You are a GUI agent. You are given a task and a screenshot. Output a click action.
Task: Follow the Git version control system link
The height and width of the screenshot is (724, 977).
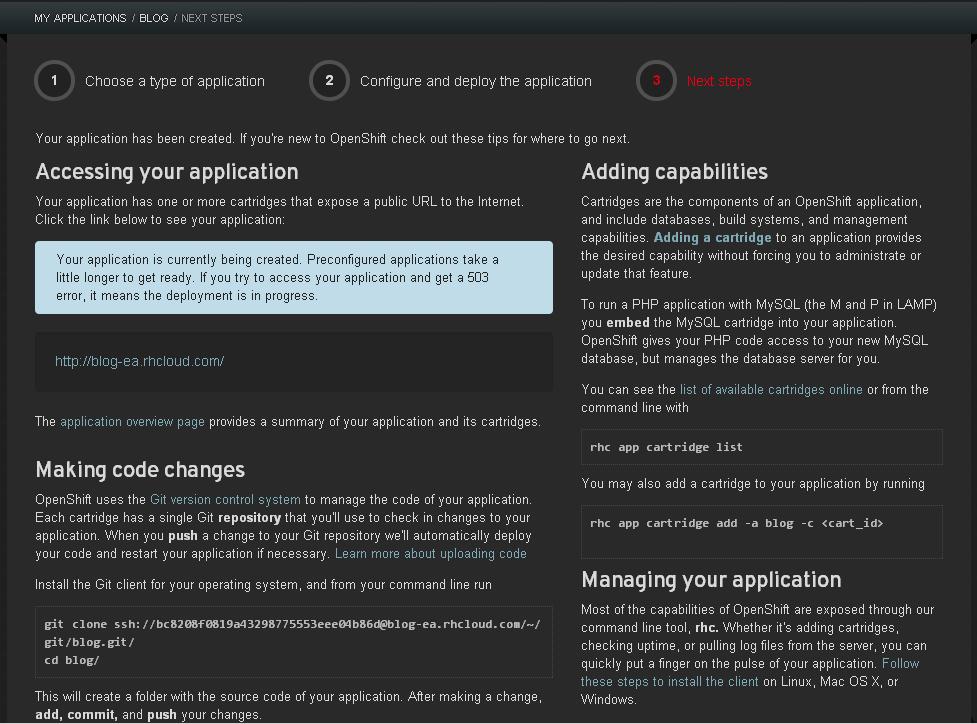[225, 500]
